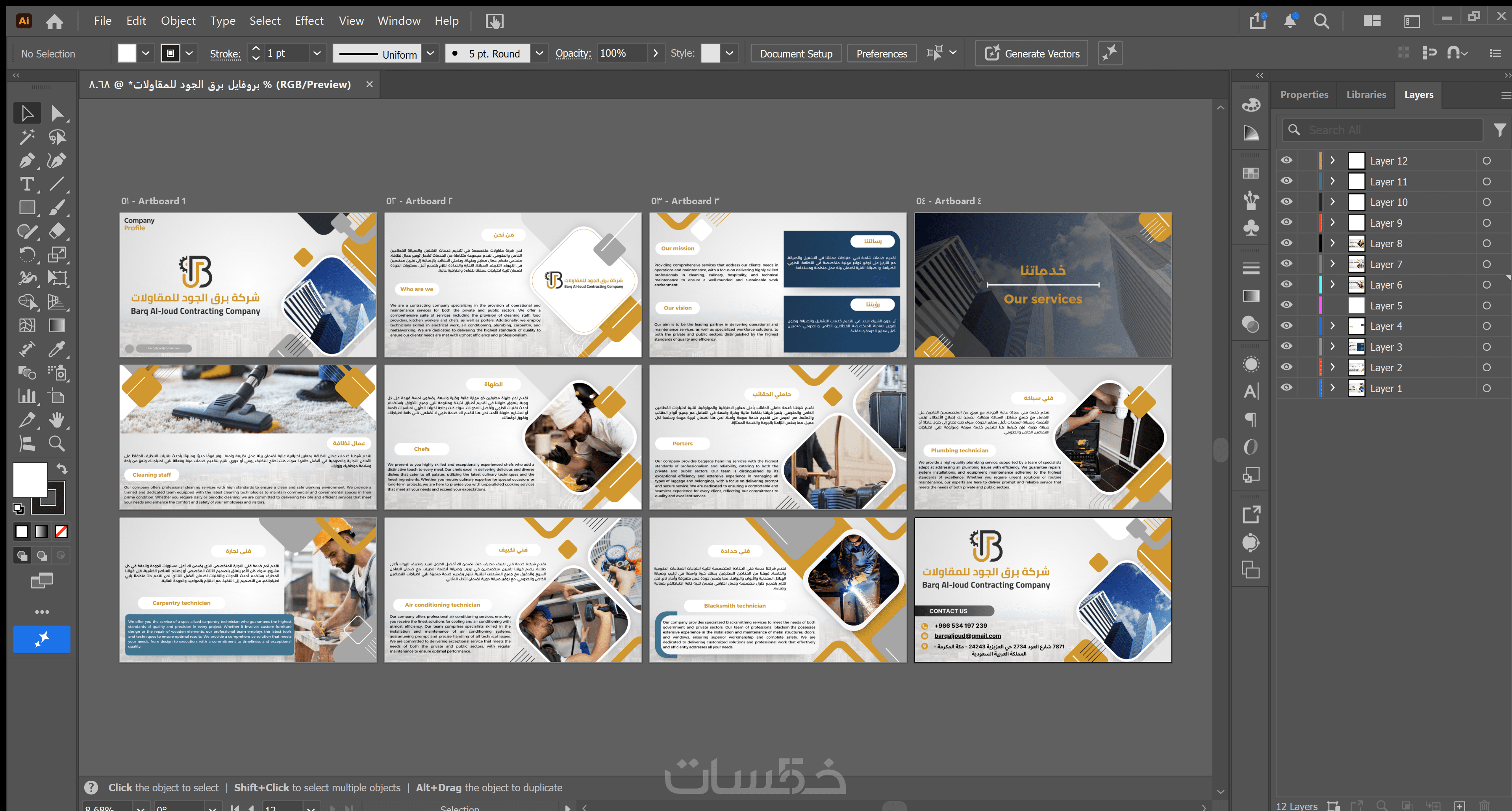Viewport: 1512px width, 811px height.
Task: Open the Window menu
Action: click(x=399, y=21)
